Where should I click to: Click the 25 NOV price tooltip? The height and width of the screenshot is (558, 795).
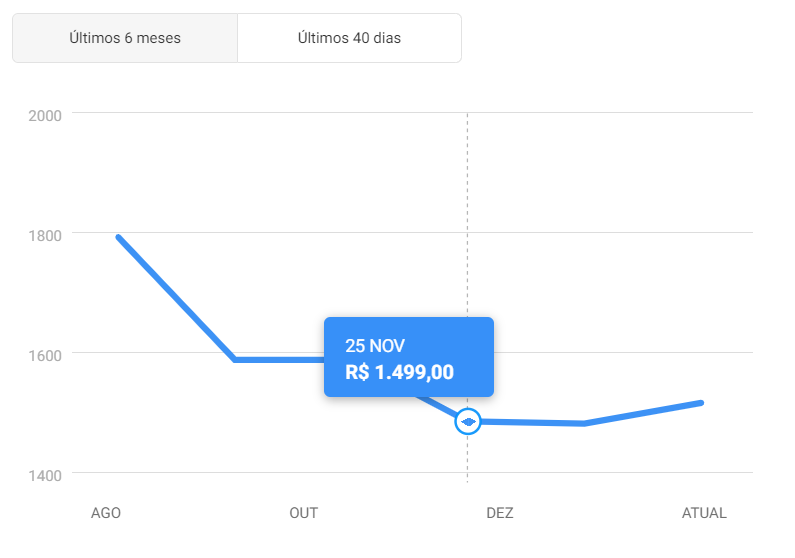click(x=409, y=357)
